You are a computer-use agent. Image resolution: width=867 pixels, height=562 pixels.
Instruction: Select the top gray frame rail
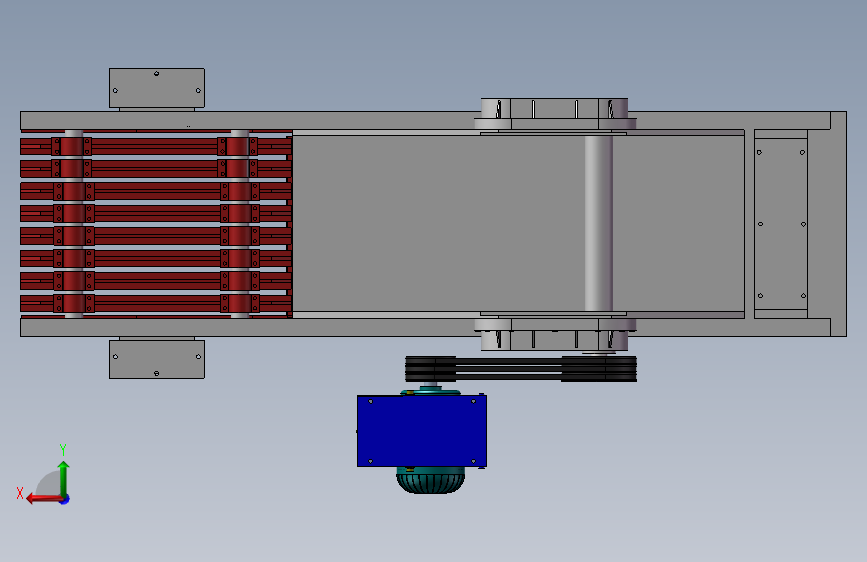(x=425, y=121)
